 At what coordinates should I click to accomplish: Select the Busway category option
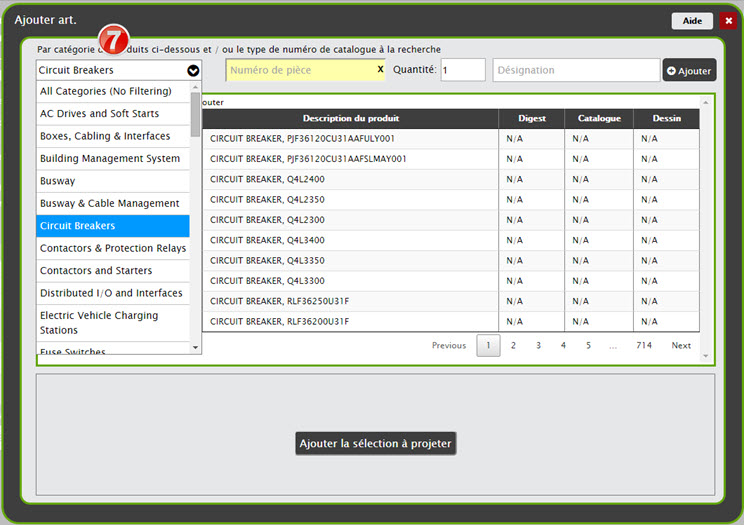point(113,181)
